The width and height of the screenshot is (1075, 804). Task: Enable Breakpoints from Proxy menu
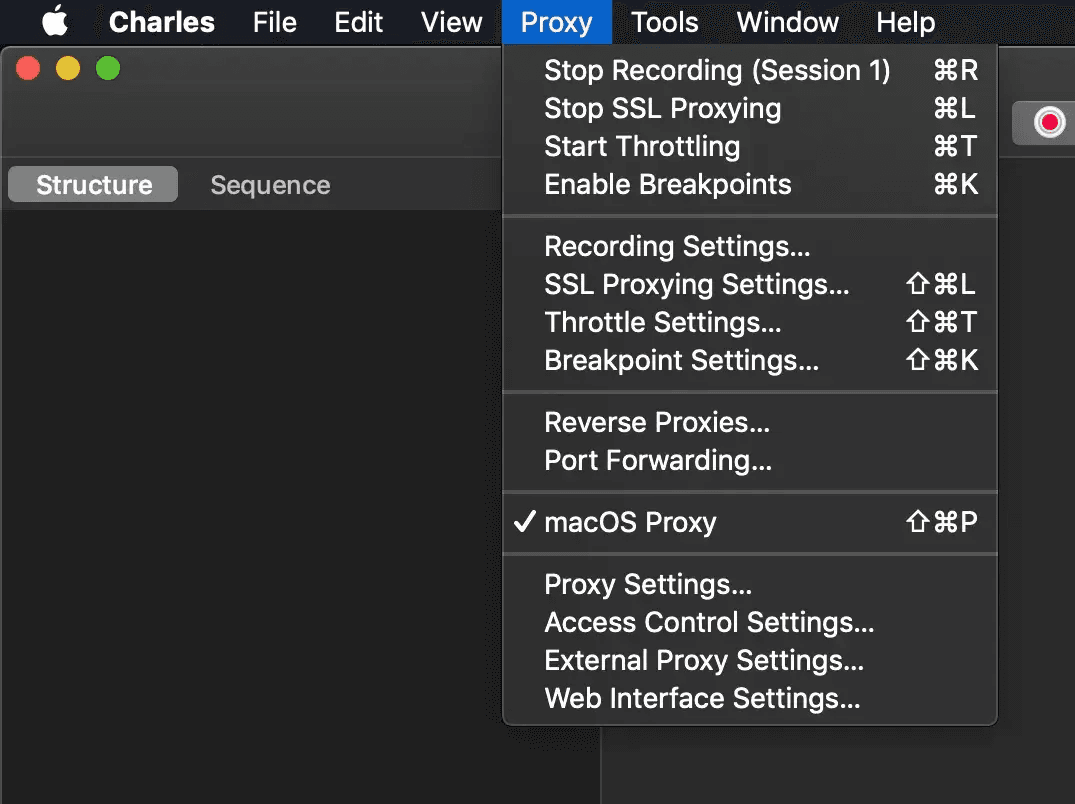(667, 185)
